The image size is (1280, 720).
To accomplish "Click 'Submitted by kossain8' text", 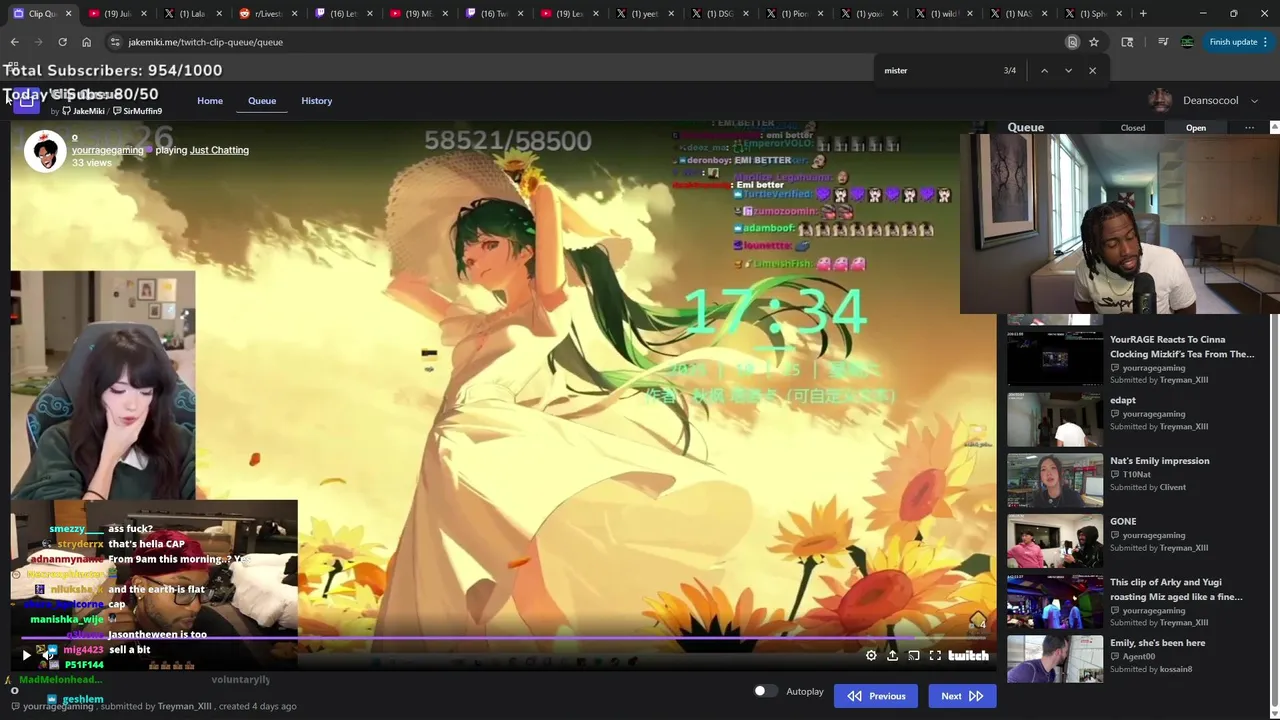I will click(x=1151, y=669).
